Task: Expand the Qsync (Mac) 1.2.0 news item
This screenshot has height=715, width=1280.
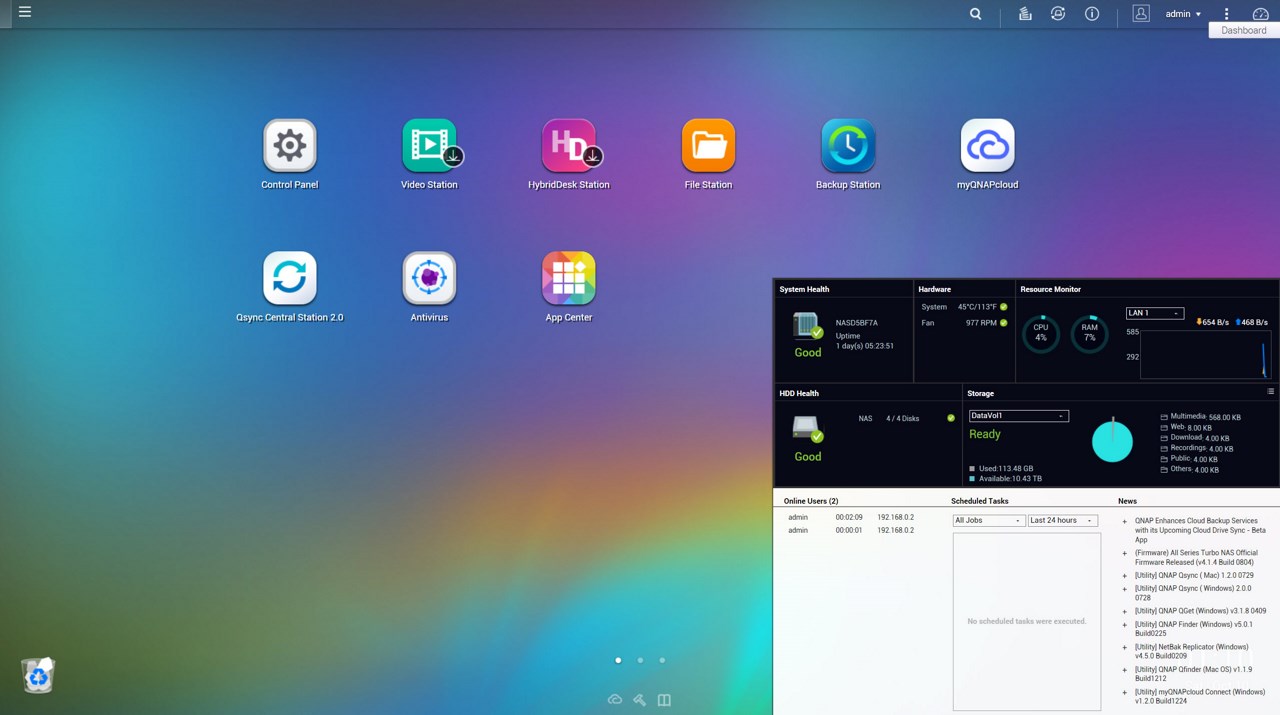Action: point(1124,576)
